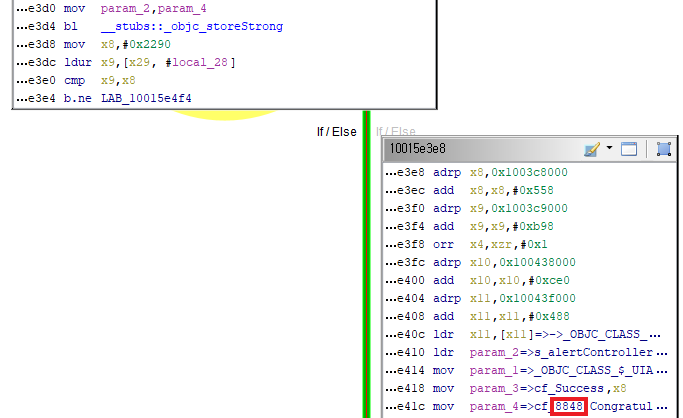Select the e400 add x10,x10,#0xce0 line
The height and width of the screenshot is (418, 683).
pos(477,280)
